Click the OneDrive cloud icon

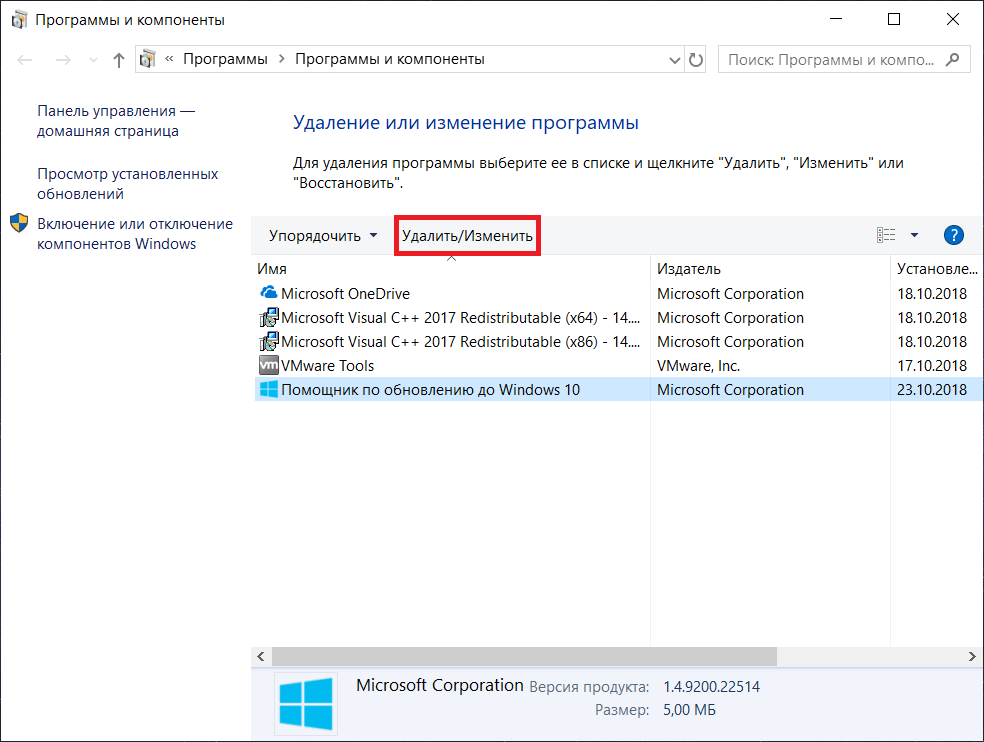pos(269,293)
